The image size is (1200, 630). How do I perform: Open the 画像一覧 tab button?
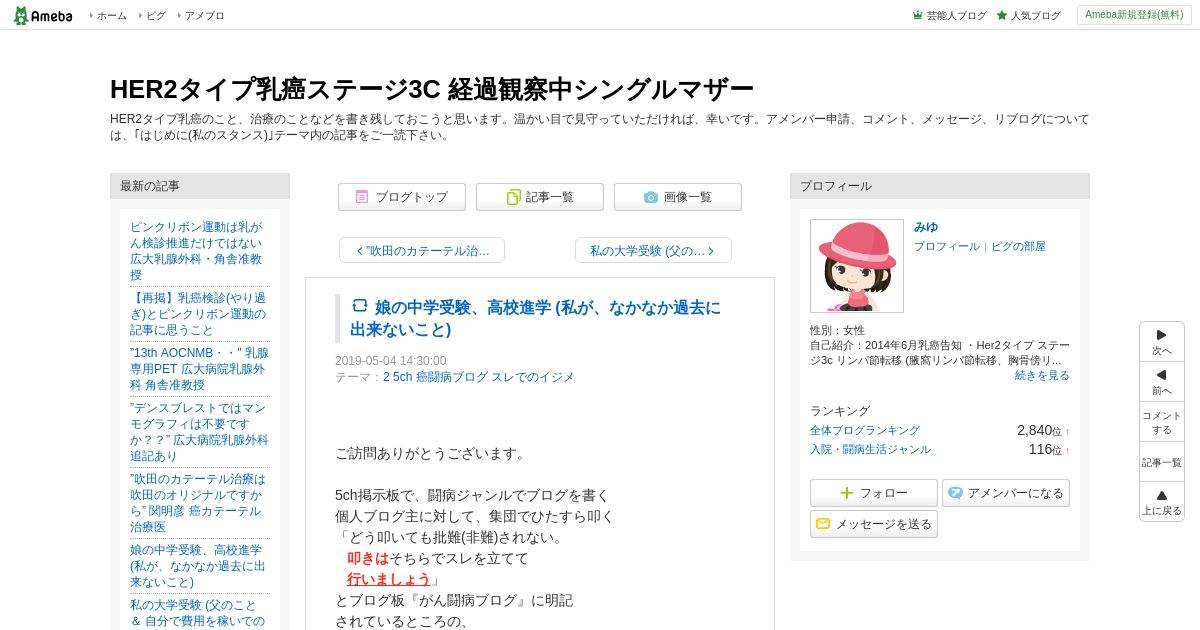coord(678,197)
